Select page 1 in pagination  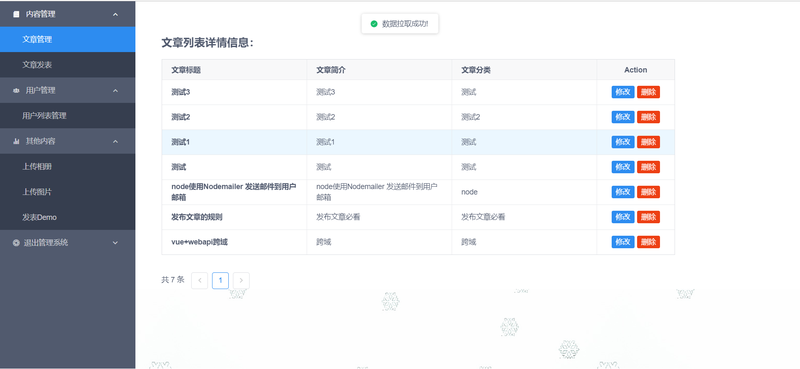pos(220,280)
